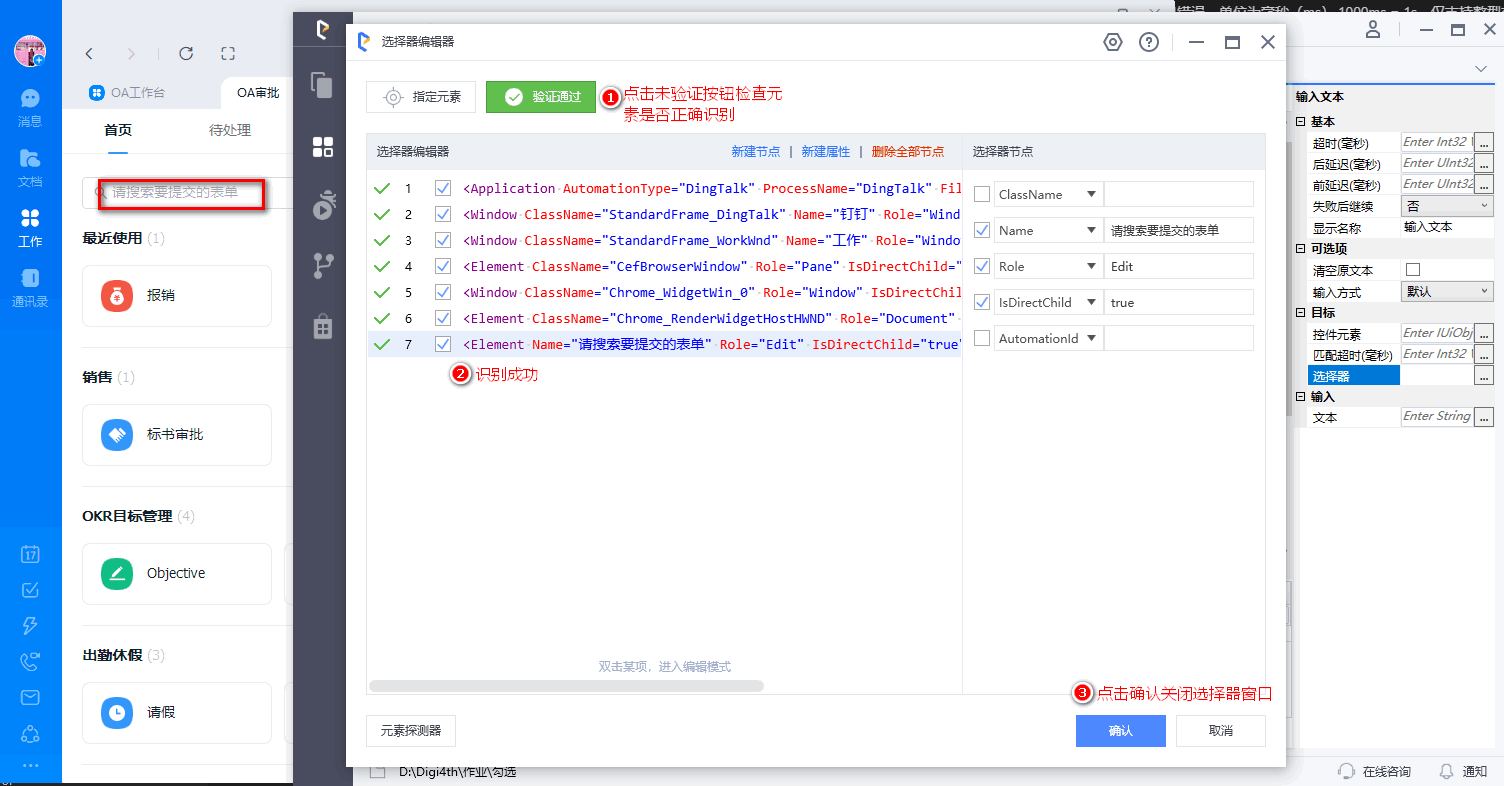Screen dimensions: 1504x786
Task: Click the 新建节点 link
Action: point(756,152)
